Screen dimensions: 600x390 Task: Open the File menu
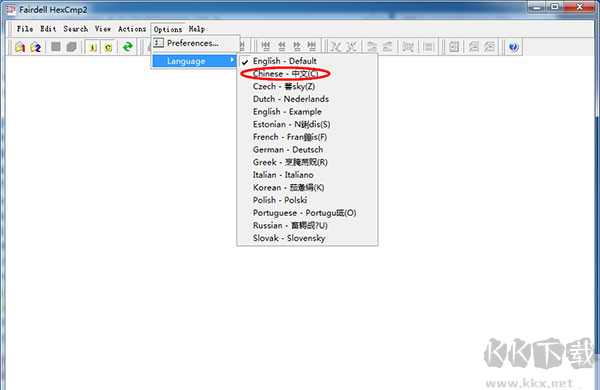[x=25, y=29]
